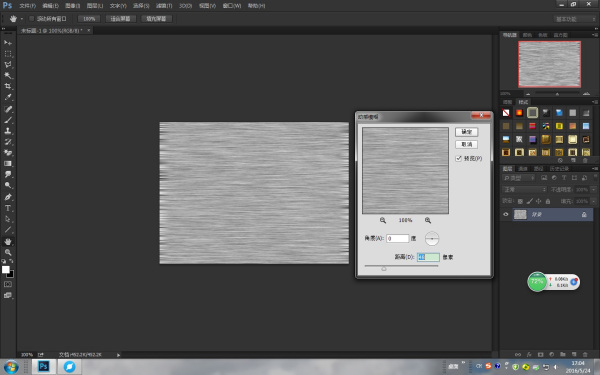Screen dimensions: 600x375
Task: Click the 100% button in options bar
Action: click(89, 19)
